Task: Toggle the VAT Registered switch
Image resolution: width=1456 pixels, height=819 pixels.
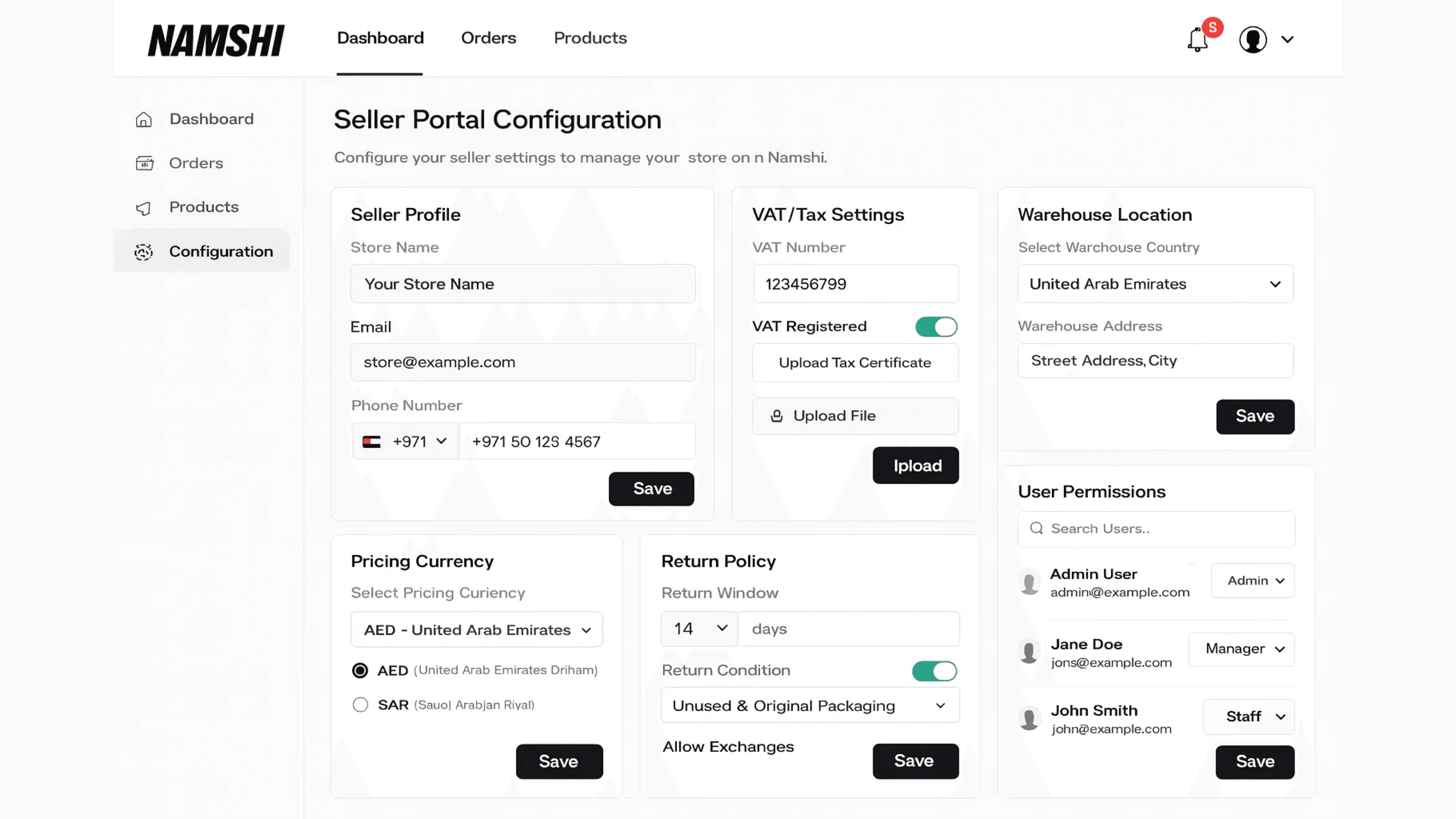Action: (936, 326)
